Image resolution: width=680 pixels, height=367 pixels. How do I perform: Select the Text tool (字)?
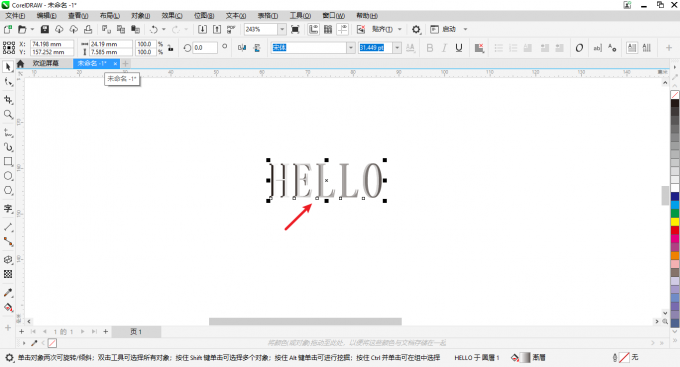[8, 209]
